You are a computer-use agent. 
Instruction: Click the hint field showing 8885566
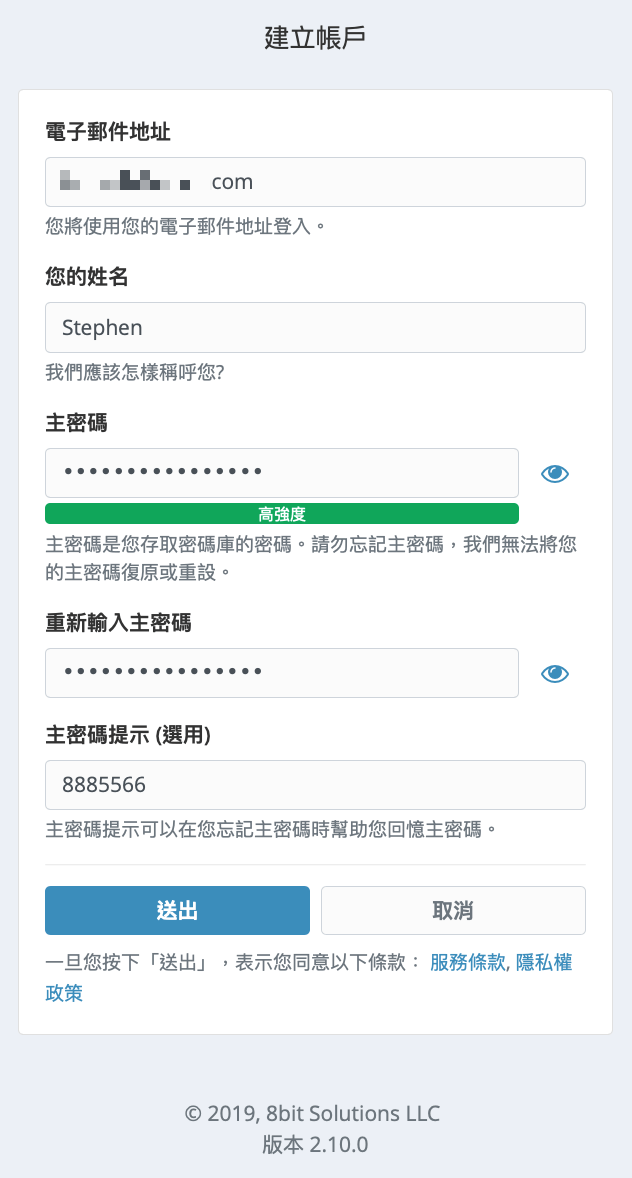click(x=315, y=785)
